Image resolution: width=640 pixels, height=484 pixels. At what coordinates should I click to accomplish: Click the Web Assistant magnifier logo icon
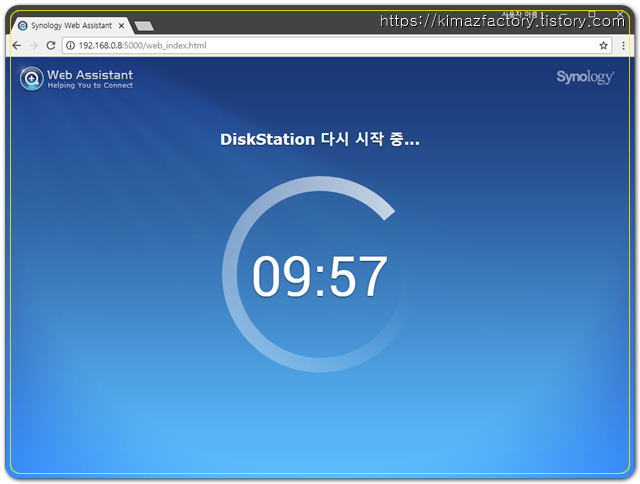pos(31,78)
